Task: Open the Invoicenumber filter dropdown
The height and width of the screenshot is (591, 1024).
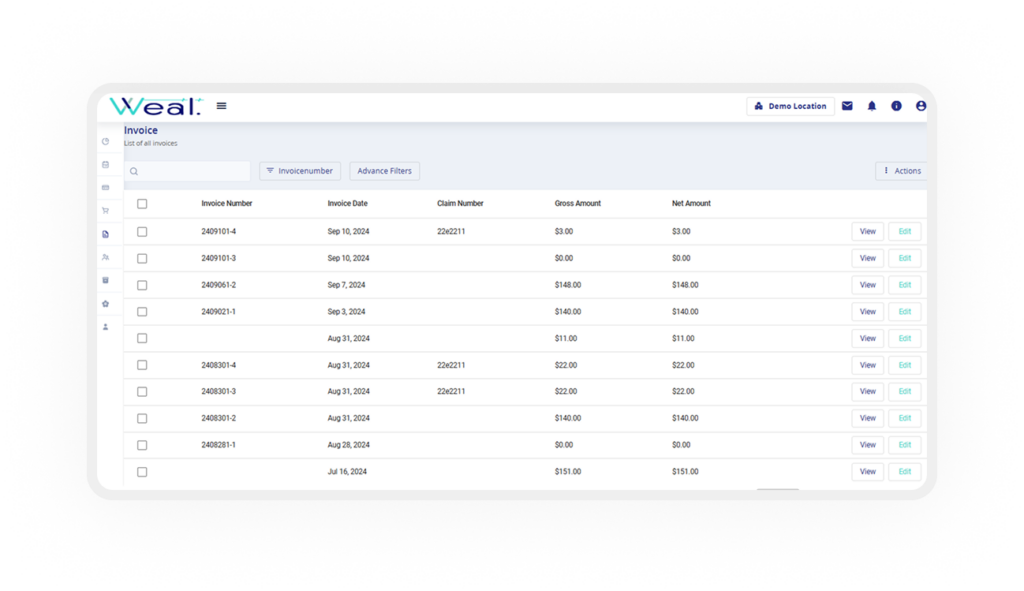Action: 300,171
